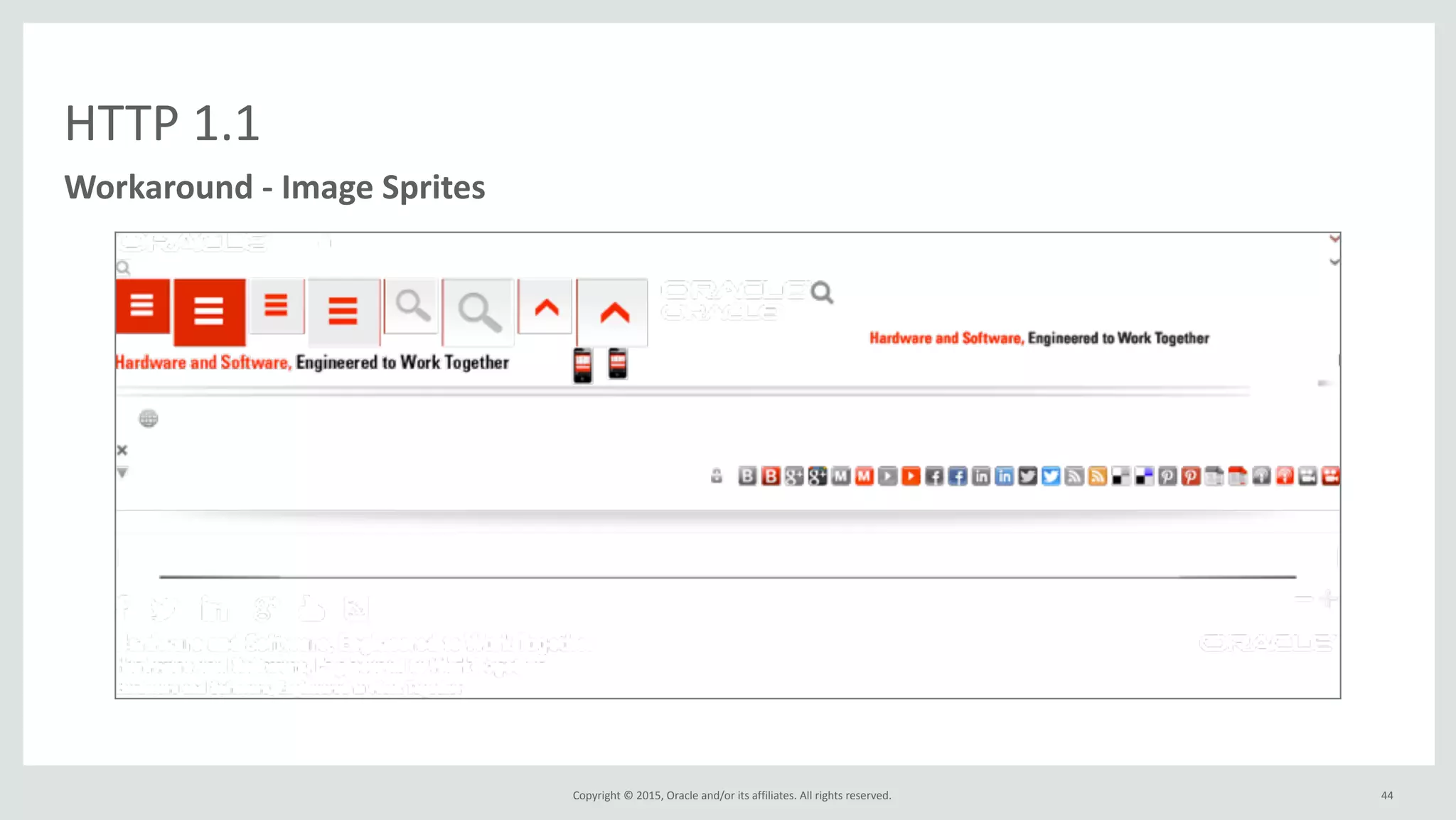Select the small gray magnifier button sprite
This screenshot has width=1456, height=820.
[x=411, y=306]
